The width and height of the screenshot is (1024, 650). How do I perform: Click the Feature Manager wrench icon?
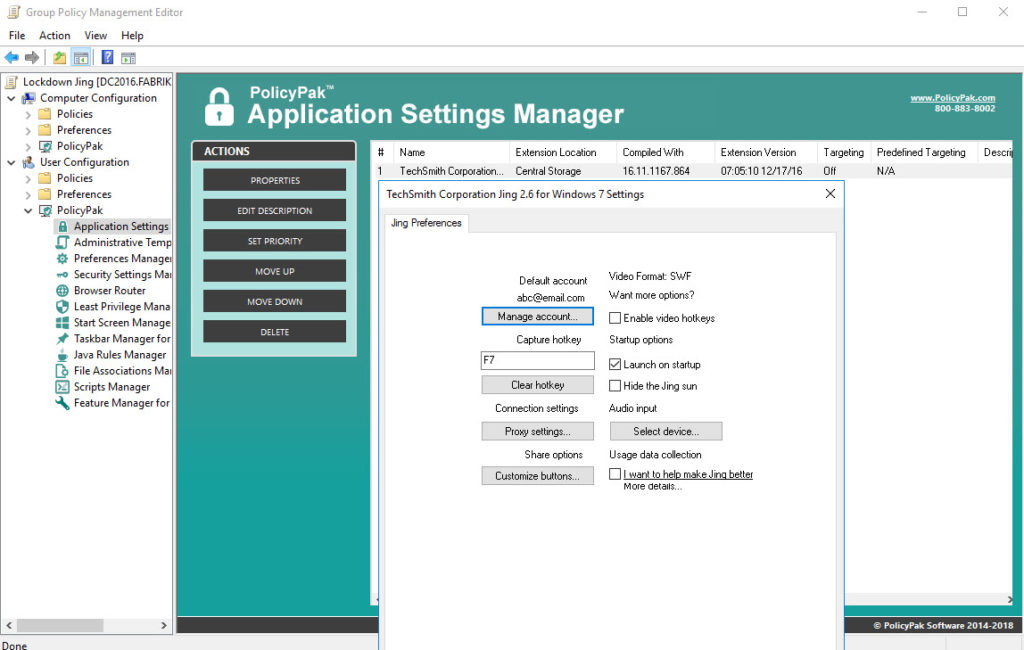tap(62, 403)
